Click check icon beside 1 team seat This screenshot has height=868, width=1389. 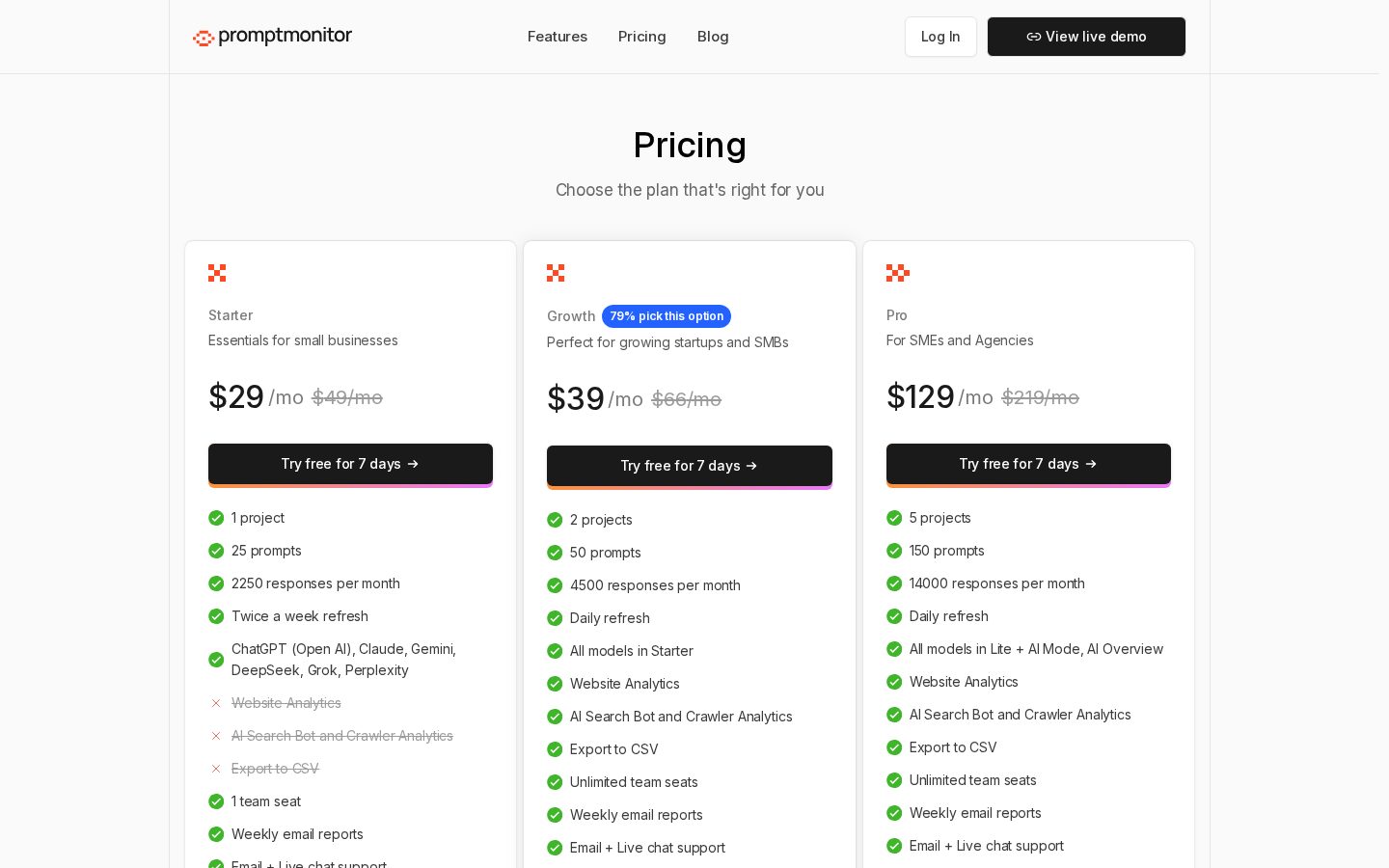coord(216,801)
